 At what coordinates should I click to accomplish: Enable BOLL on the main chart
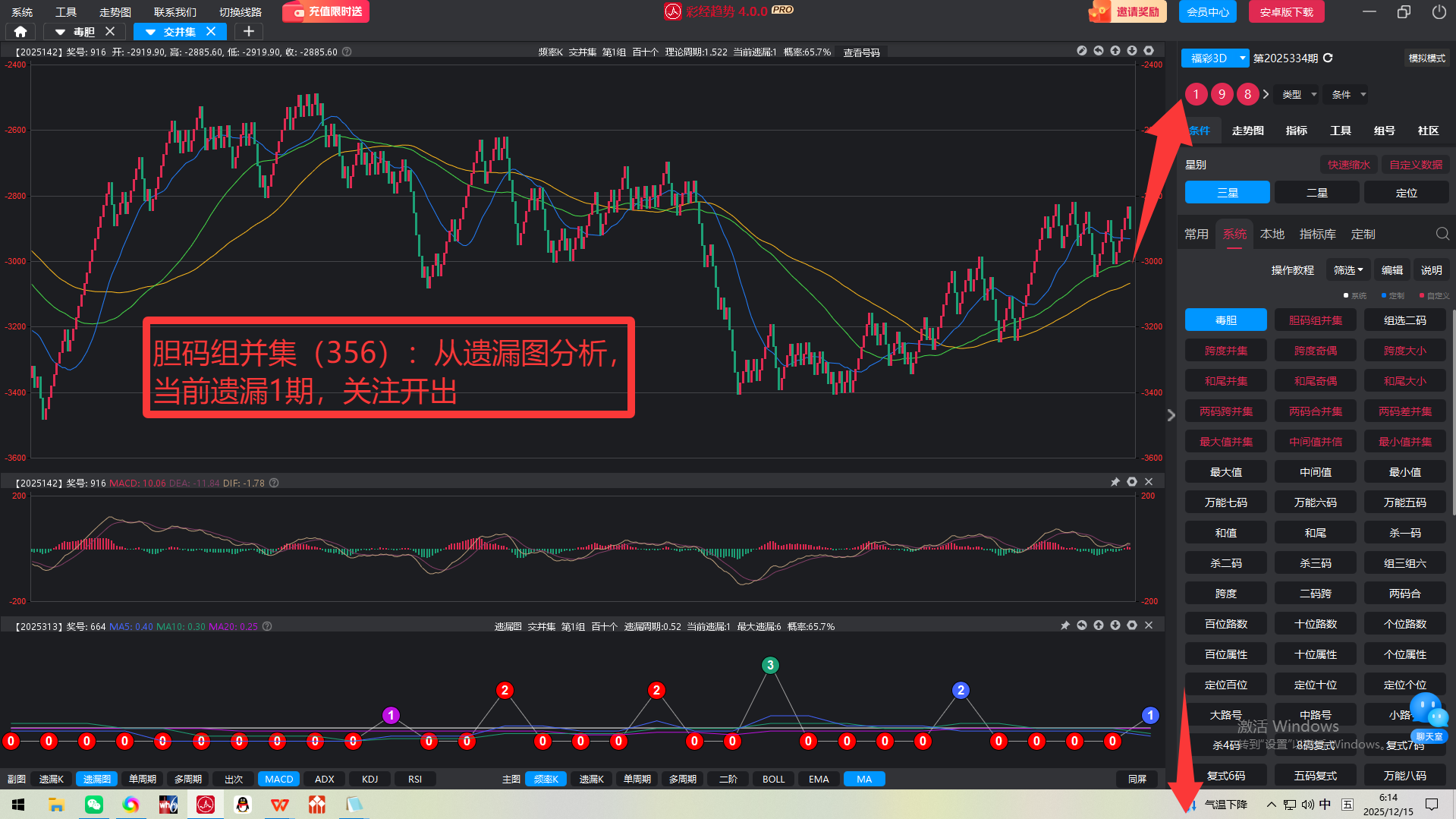pyautogui.click(x=773, y=779)
